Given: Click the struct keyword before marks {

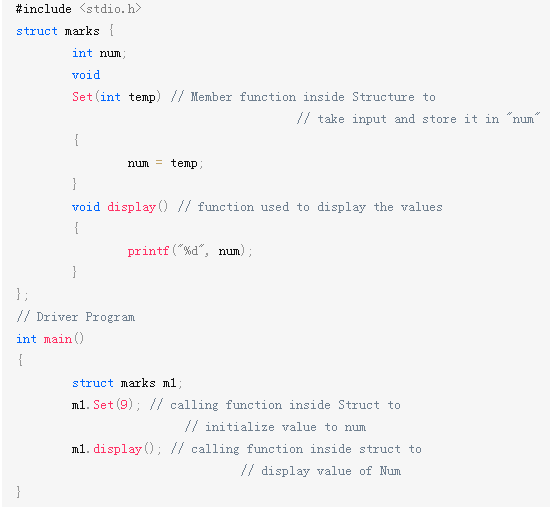Looking at the screenshot, I should (x=37, y=31).
